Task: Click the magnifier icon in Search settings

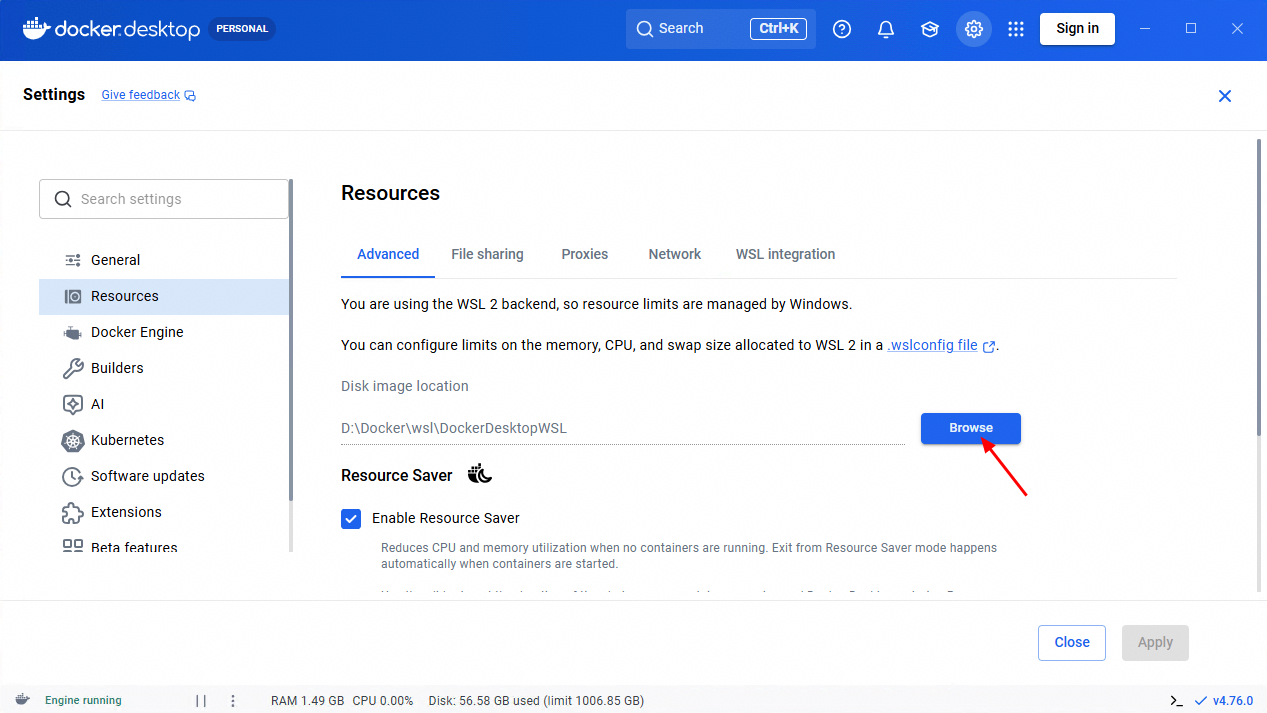Action: [63, 199]
